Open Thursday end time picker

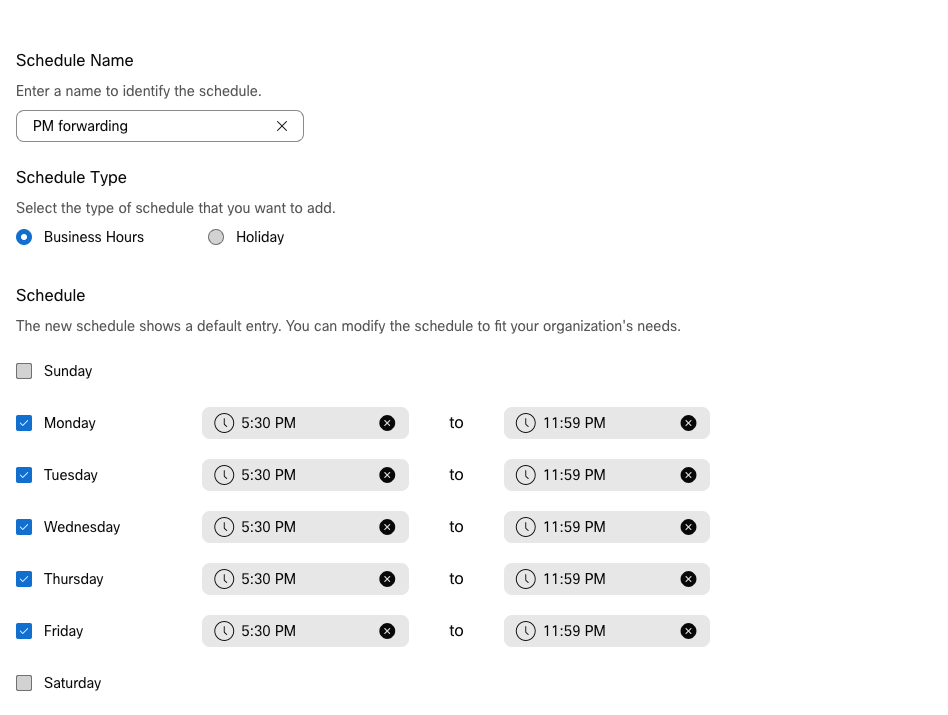click(x=606, y=579)
